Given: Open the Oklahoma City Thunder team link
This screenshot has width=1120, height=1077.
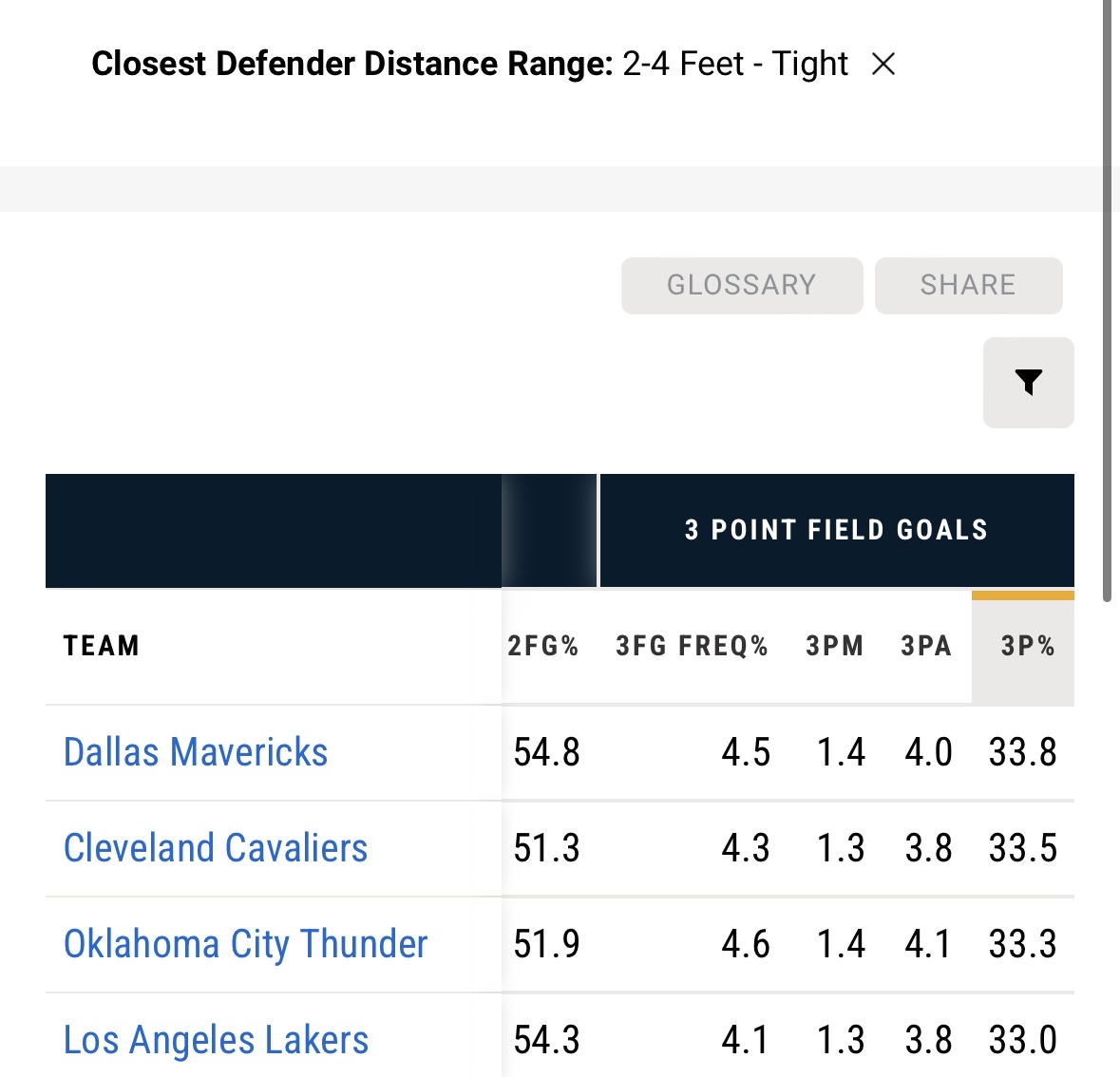Looking at the screenshot, I should tap(245, 944).
